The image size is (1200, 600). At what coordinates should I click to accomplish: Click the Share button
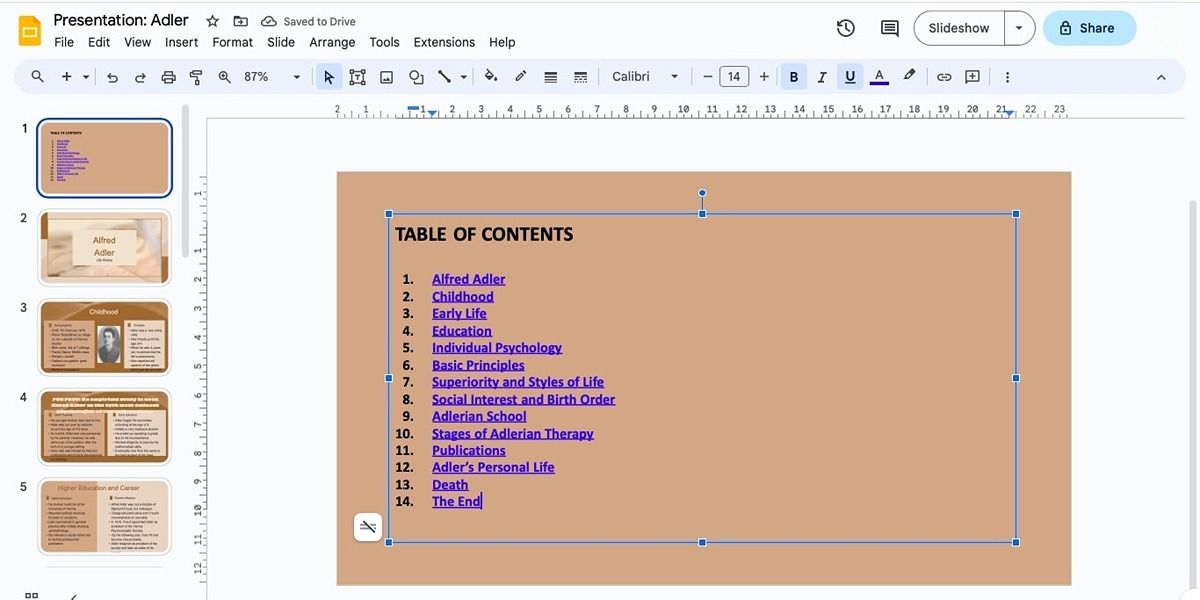coord(1089,28)
